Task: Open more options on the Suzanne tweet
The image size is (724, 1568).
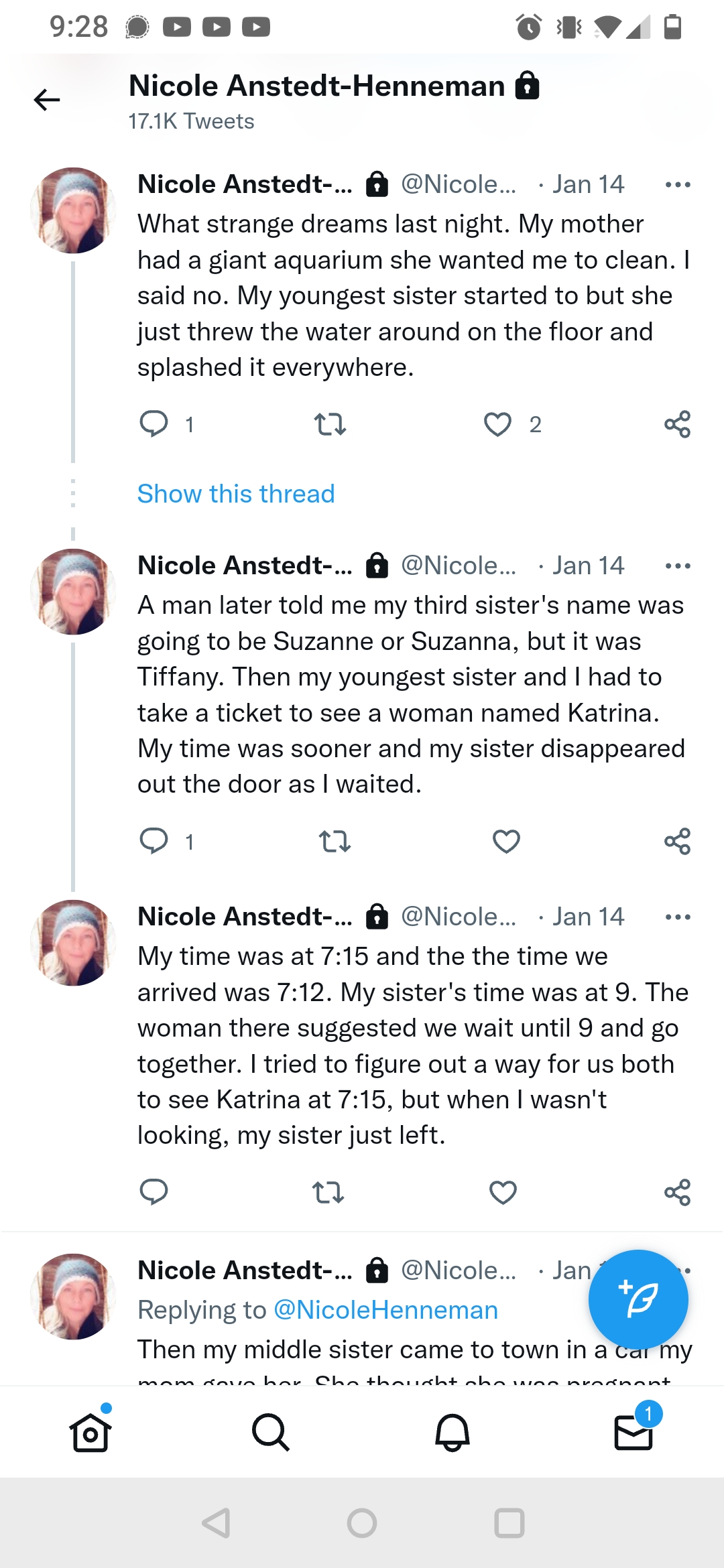Action: point(678,566)
